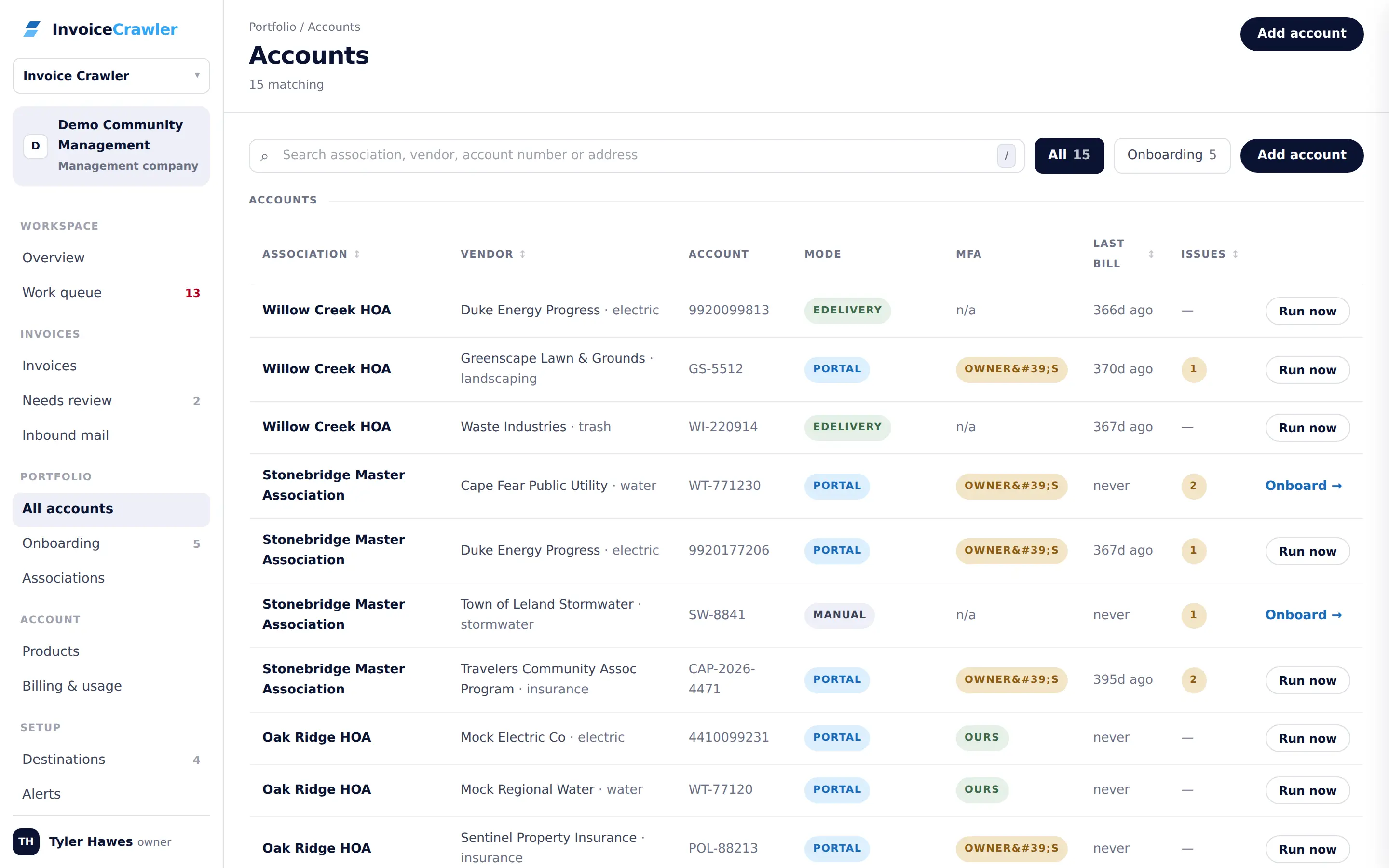This screenshot has width=1389, height=868.
Task: Sort by the Vendor column arrows
Action: (522, 254)
